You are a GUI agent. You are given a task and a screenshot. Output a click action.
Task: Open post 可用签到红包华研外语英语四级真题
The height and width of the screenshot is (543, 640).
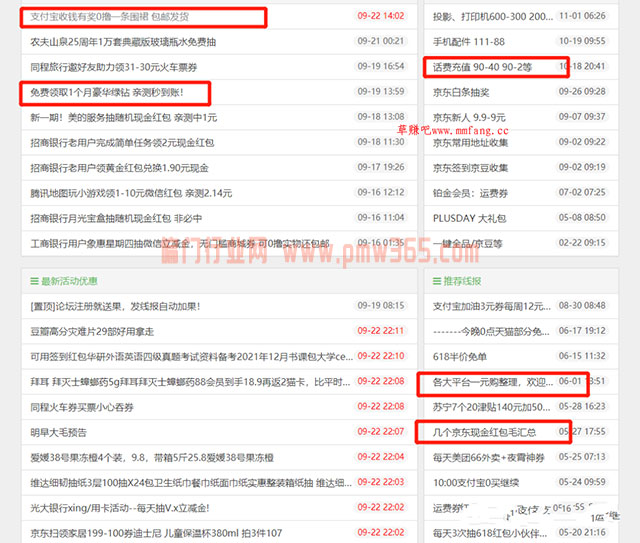[x=191, y=357]
